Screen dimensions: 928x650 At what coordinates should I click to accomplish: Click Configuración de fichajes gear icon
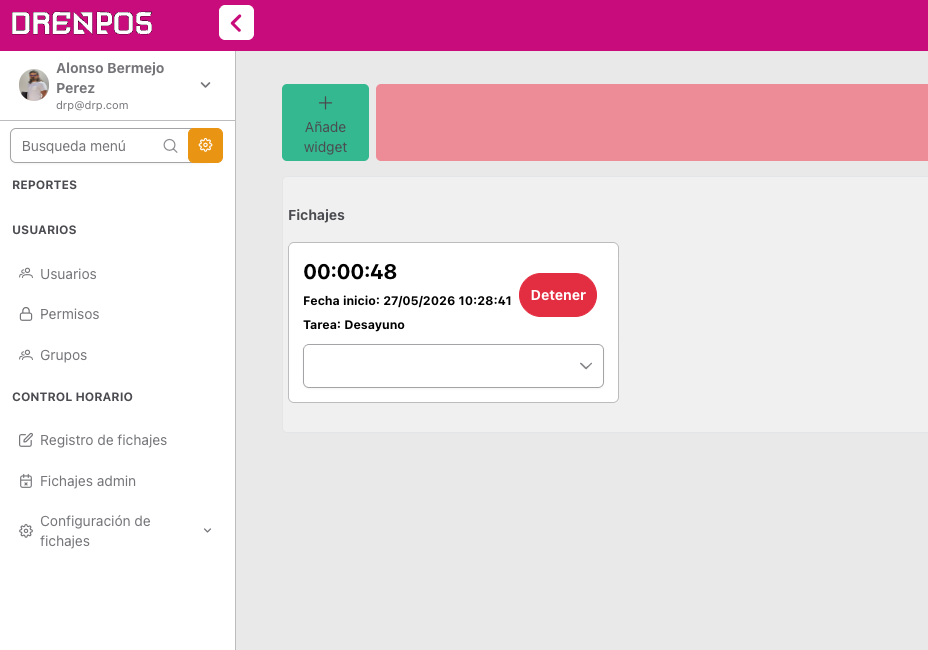pos(25,530)
